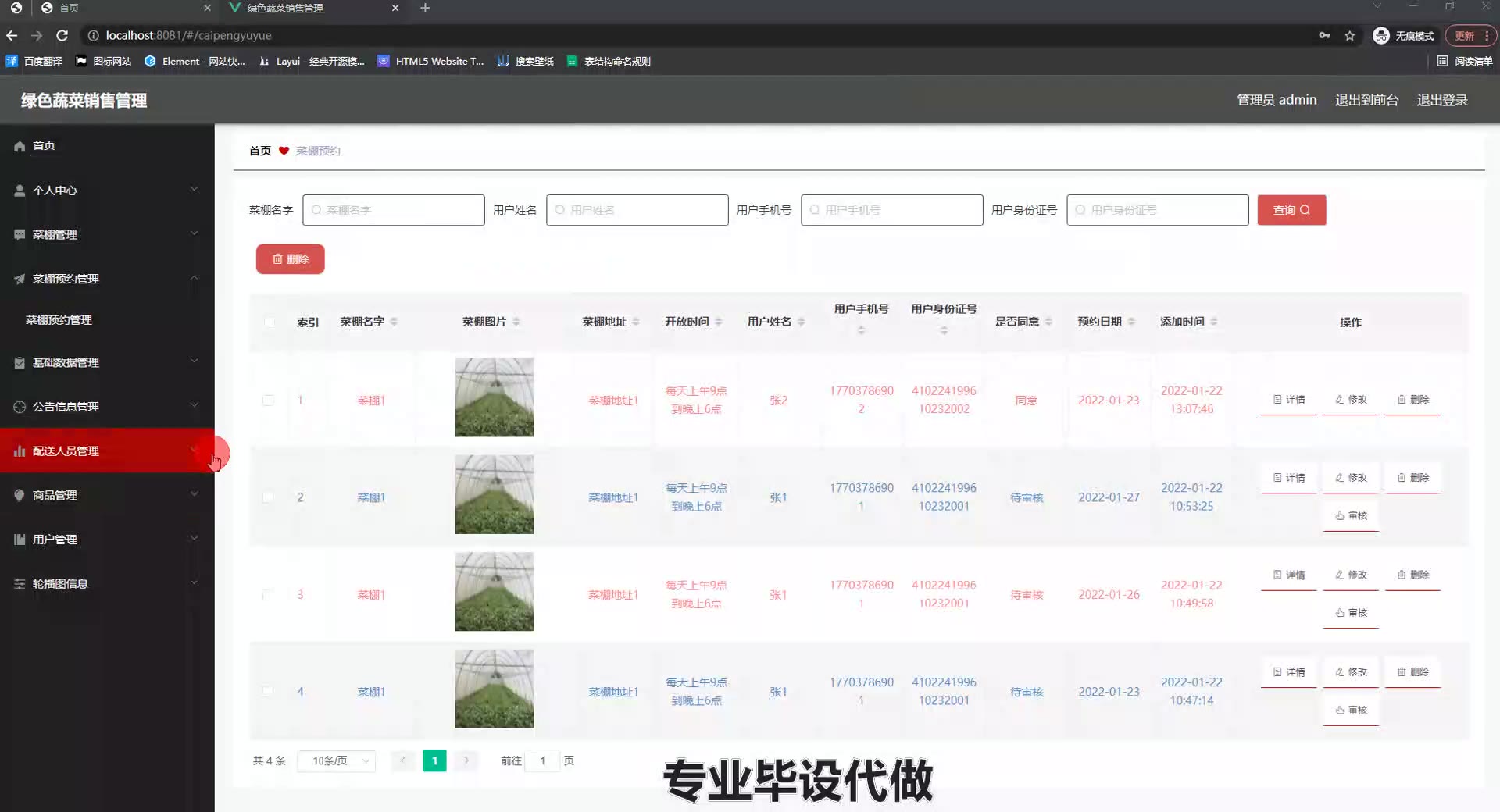Open the password key icon in address bar
The image size is (1500, 812).
[x=1324, y=36]
